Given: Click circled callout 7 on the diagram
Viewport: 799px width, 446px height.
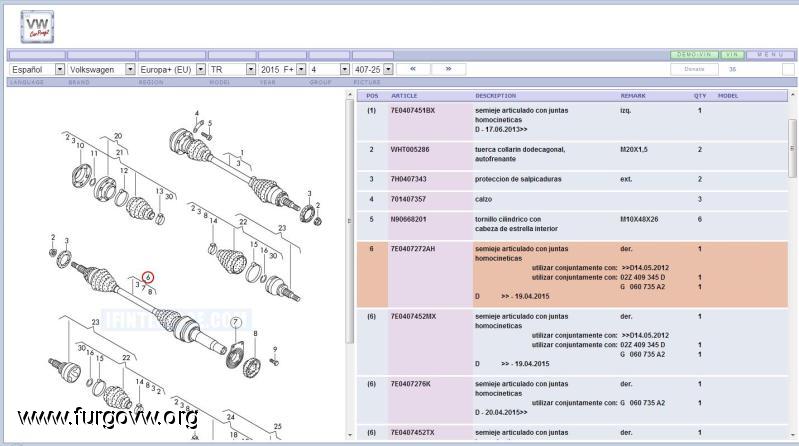Looking at the screenshot, I should pos(235,322).
